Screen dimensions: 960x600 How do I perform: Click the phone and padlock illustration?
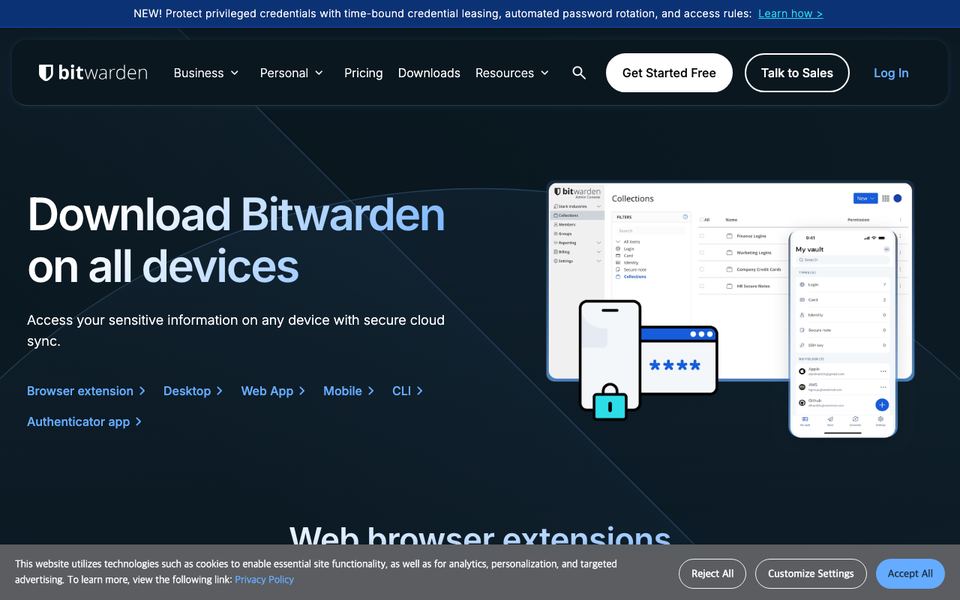point(648,360)
